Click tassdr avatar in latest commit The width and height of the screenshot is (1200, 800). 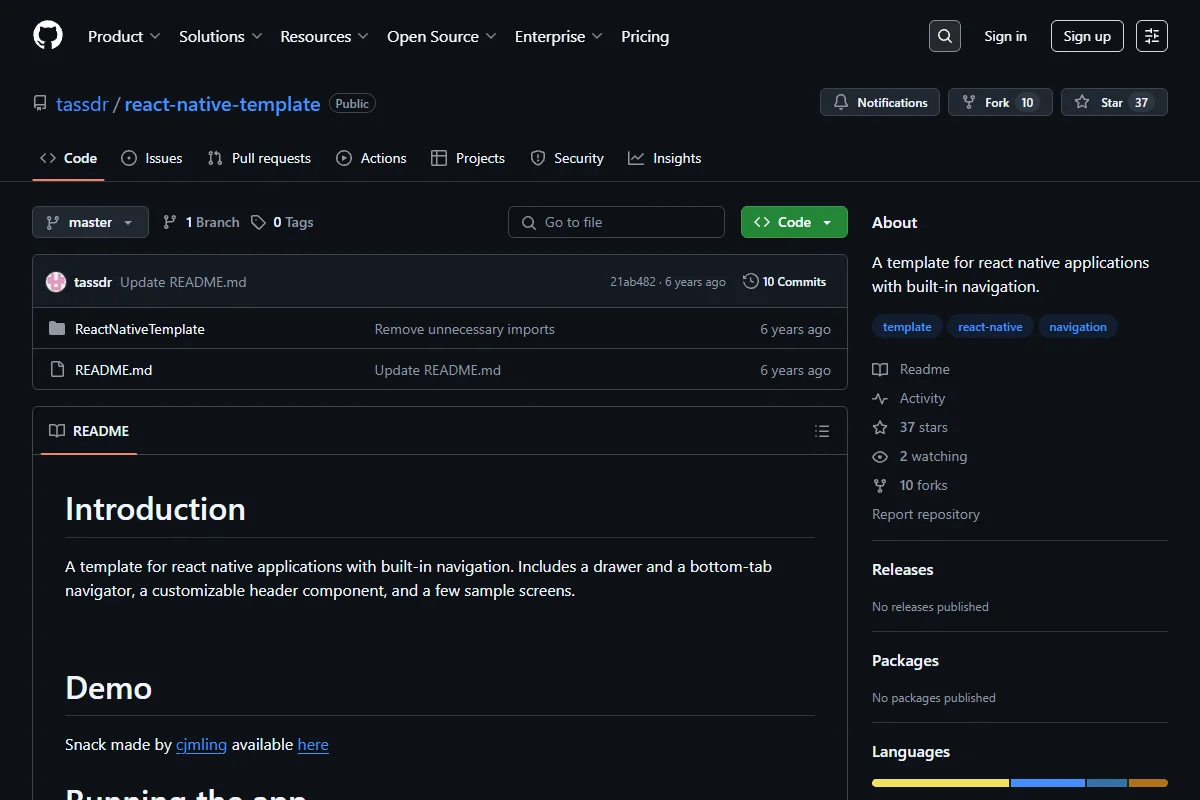pyautogui.click(x=56, y=282)
